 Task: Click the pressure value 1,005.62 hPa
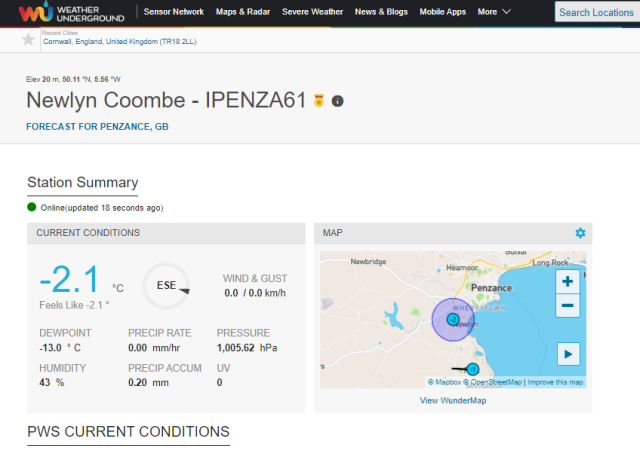coord(247,348)
